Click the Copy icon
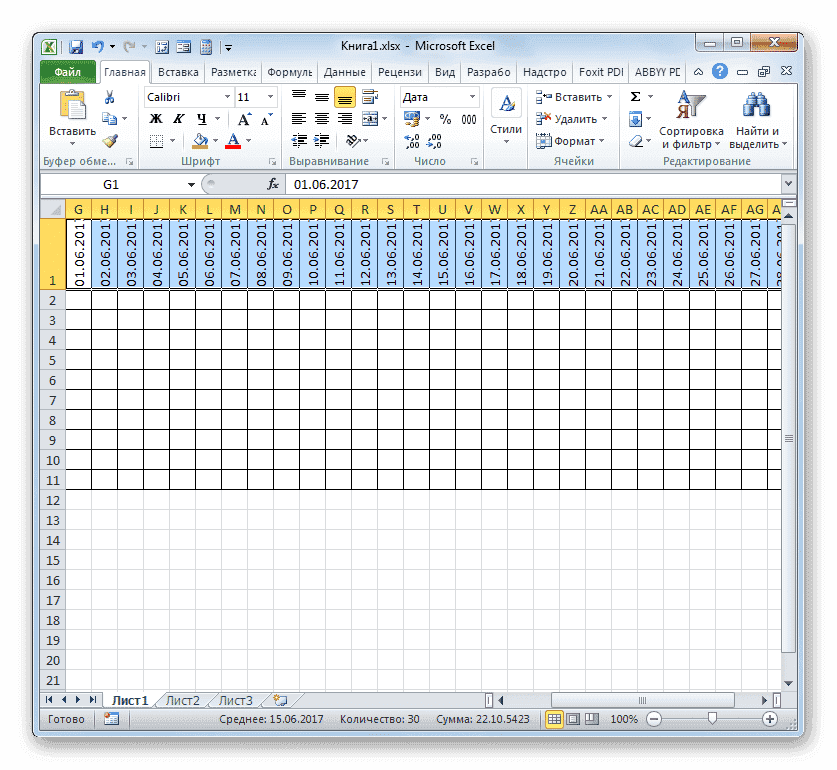The width and height of the screenshot is (837, 770). click(x=108, y=118)
